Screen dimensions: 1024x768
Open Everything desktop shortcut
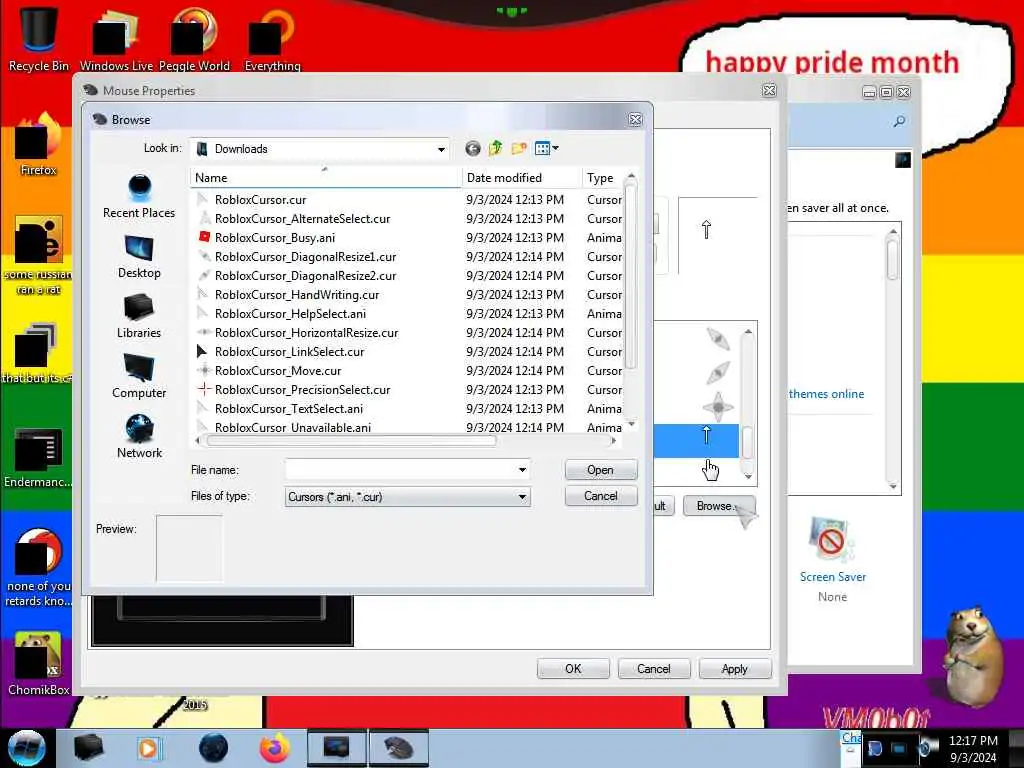(272, 38)
